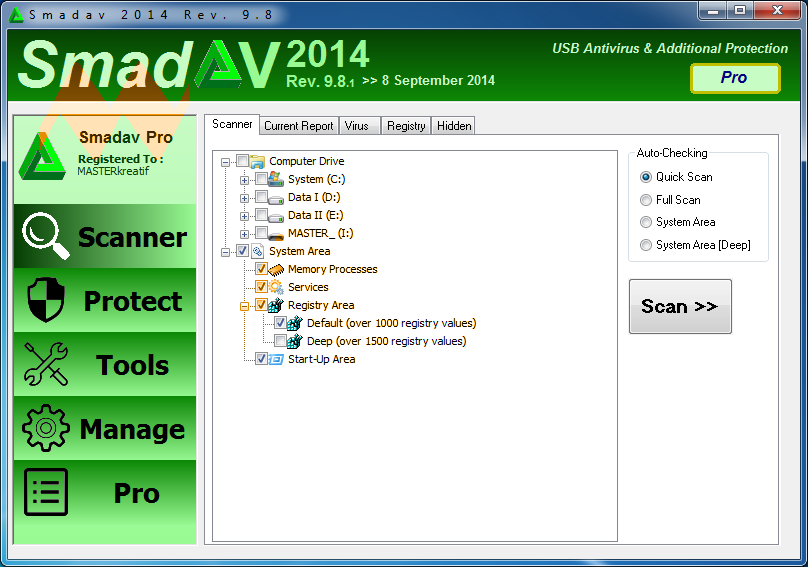Screen dimensions: 808x567
Task: Select the "Memory Processes" tree label
Action: [x=332, y=269]
